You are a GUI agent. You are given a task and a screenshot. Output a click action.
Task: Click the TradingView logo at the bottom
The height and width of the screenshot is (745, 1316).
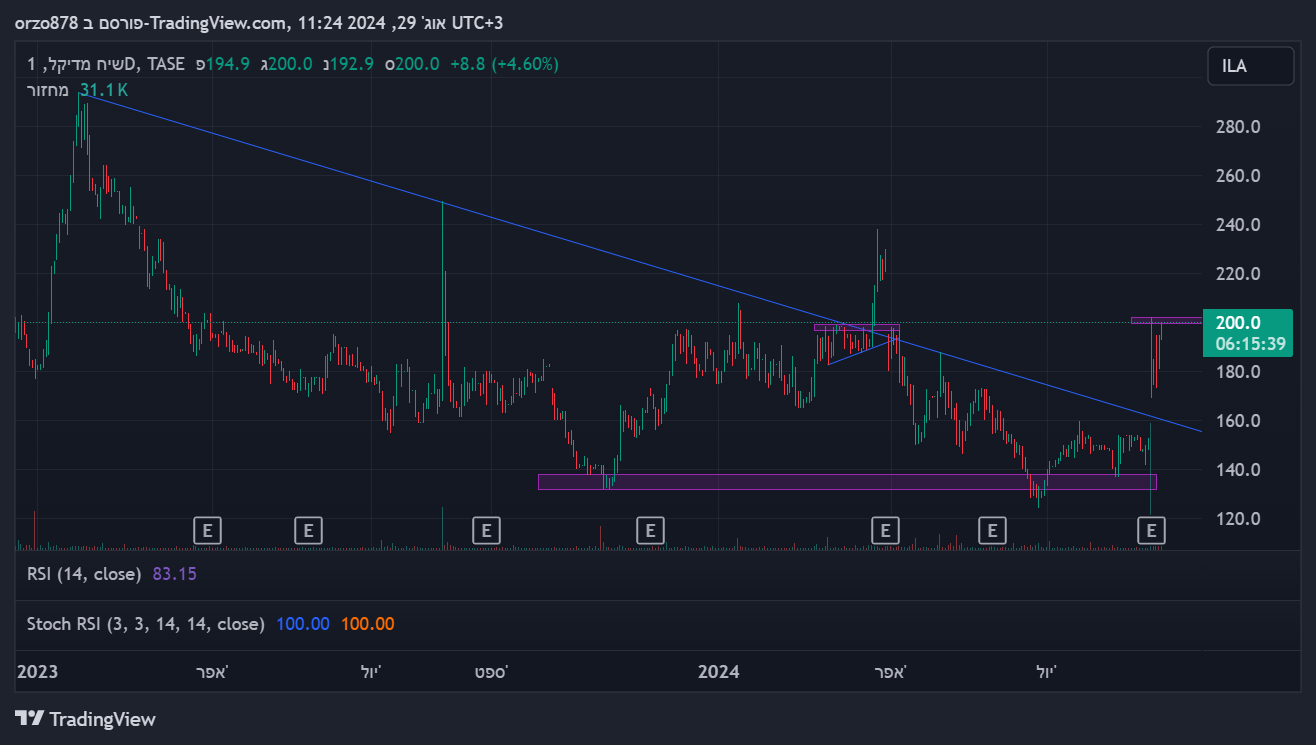(86, 718)
